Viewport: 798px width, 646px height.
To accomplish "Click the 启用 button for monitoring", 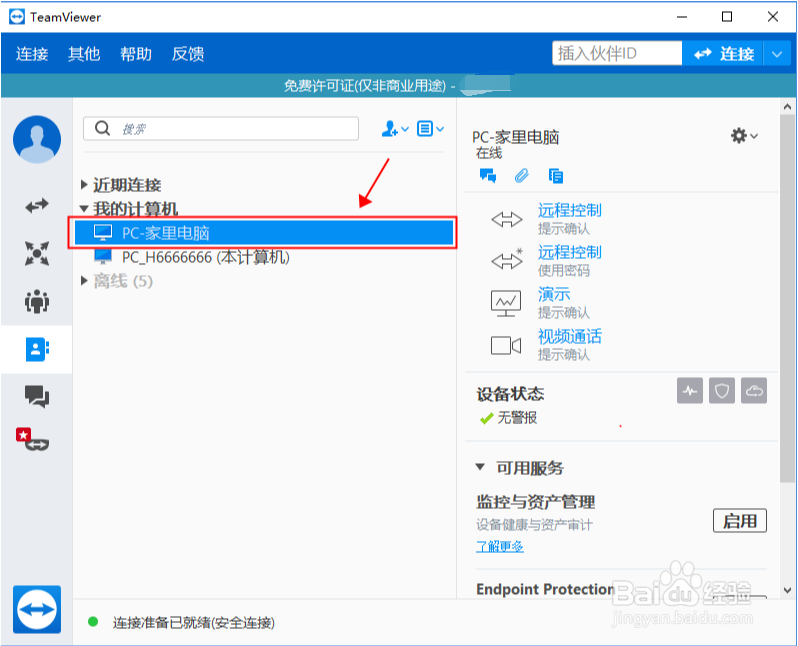I will point(739,520).
